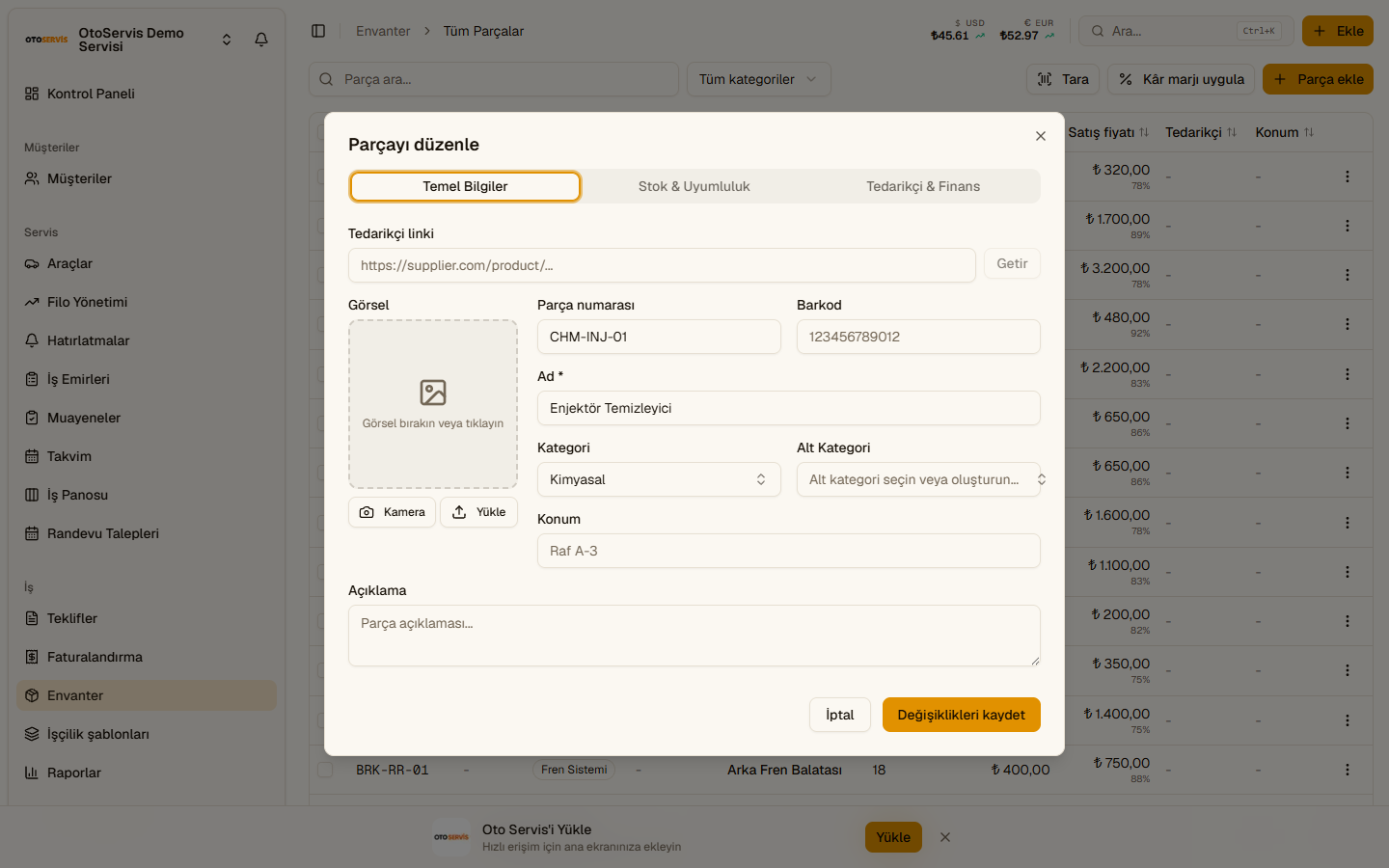Click the Konum input field
The image size is (1389, 868).
click(x=789, y=551)
